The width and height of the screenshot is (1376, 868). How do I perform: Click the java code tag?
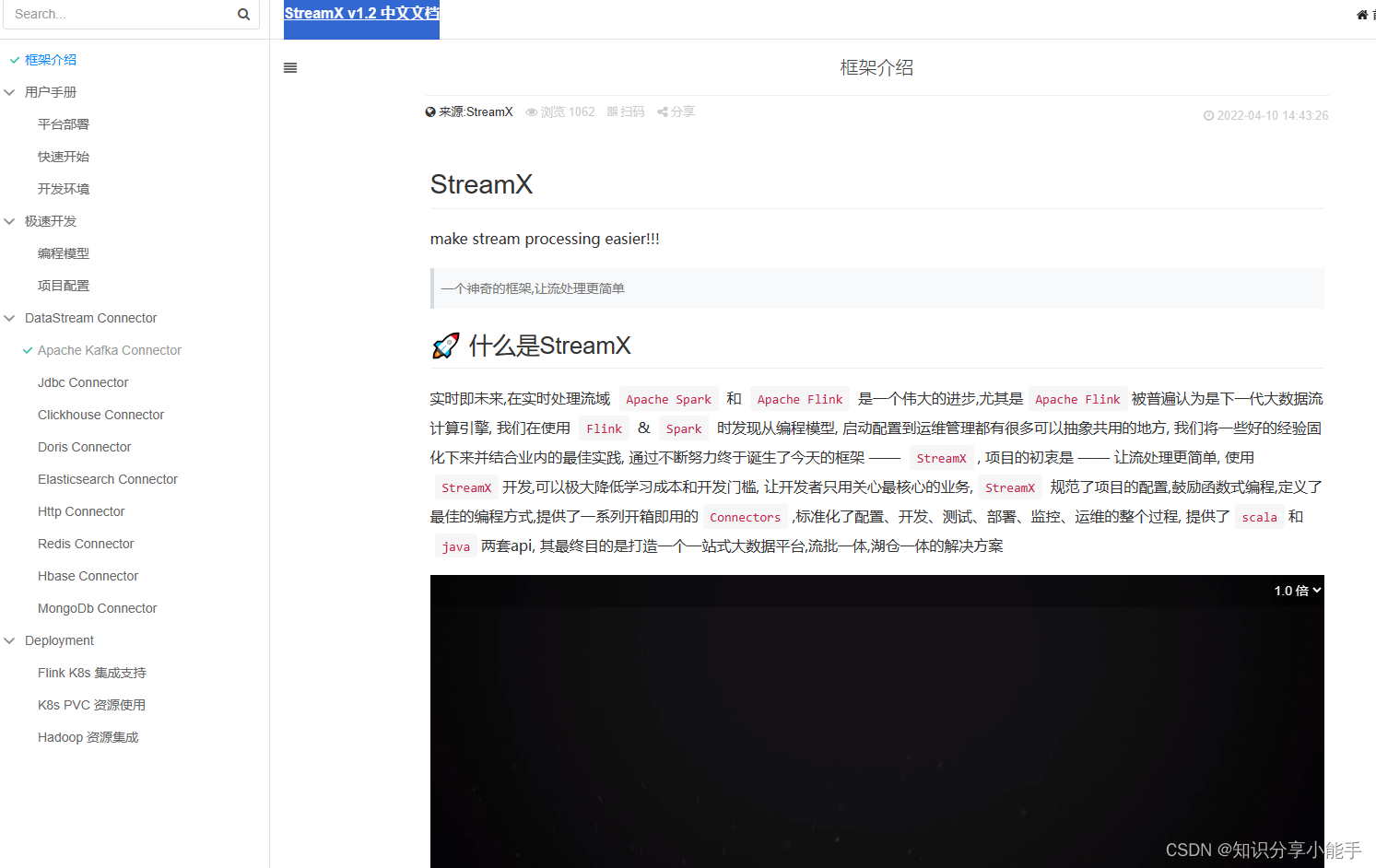click(x=455, y=546)
